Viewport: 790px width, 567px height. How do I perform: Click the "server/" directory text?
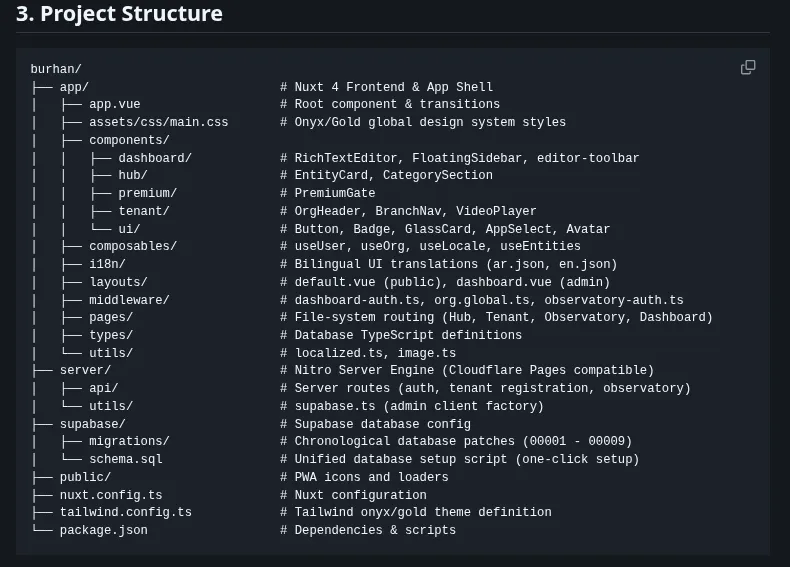[85, 370]
